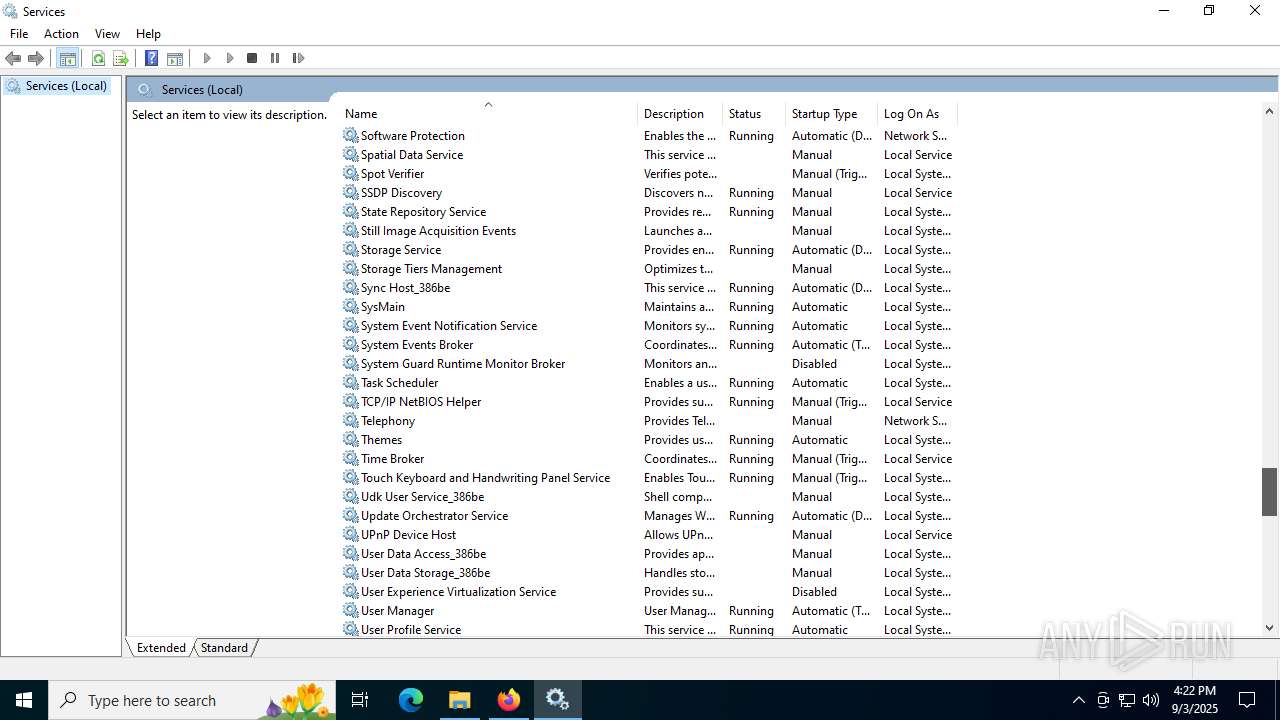The height and width of the screenshot is (720, 1280).
Task: Open the Action menu
Action: (61, 34)
